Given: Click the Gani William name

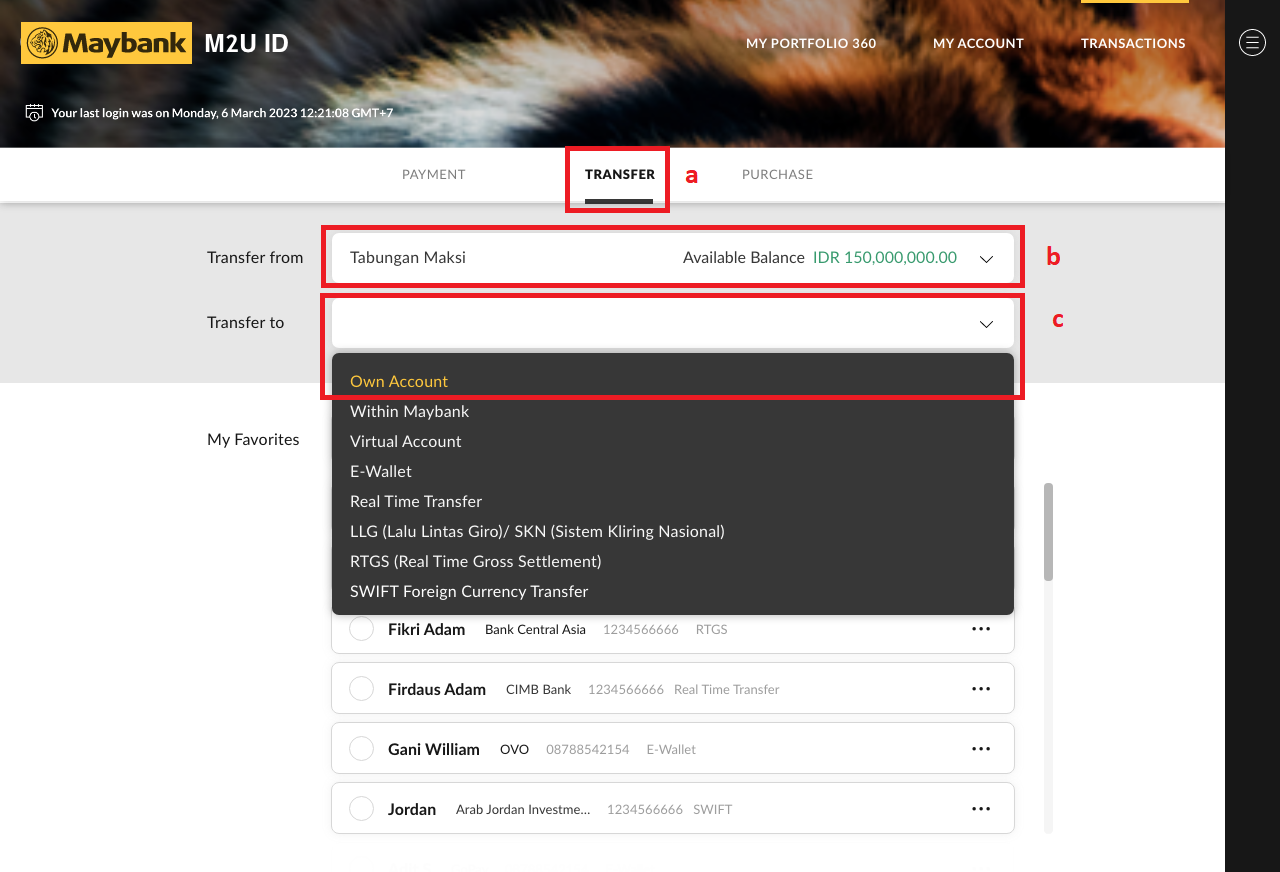Looking at the screenshot, I should pos(434,749).
